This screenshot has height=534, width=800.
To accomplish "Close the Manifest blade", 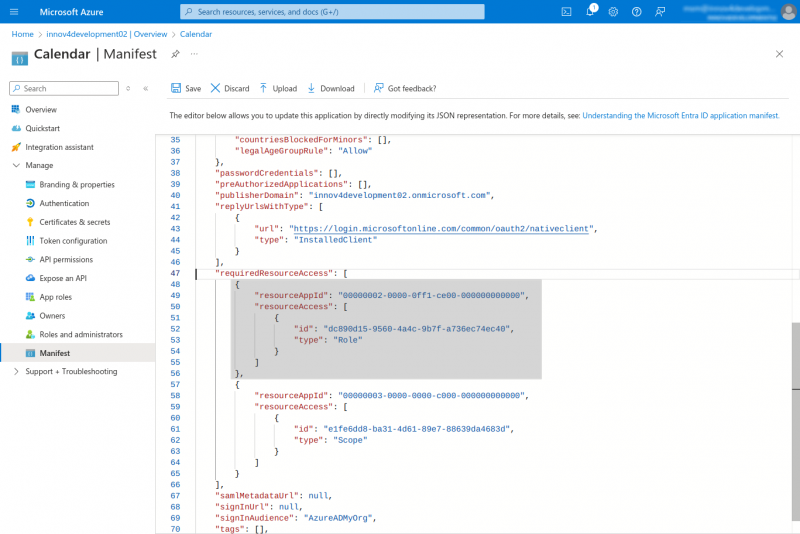I will coord(779,54).
